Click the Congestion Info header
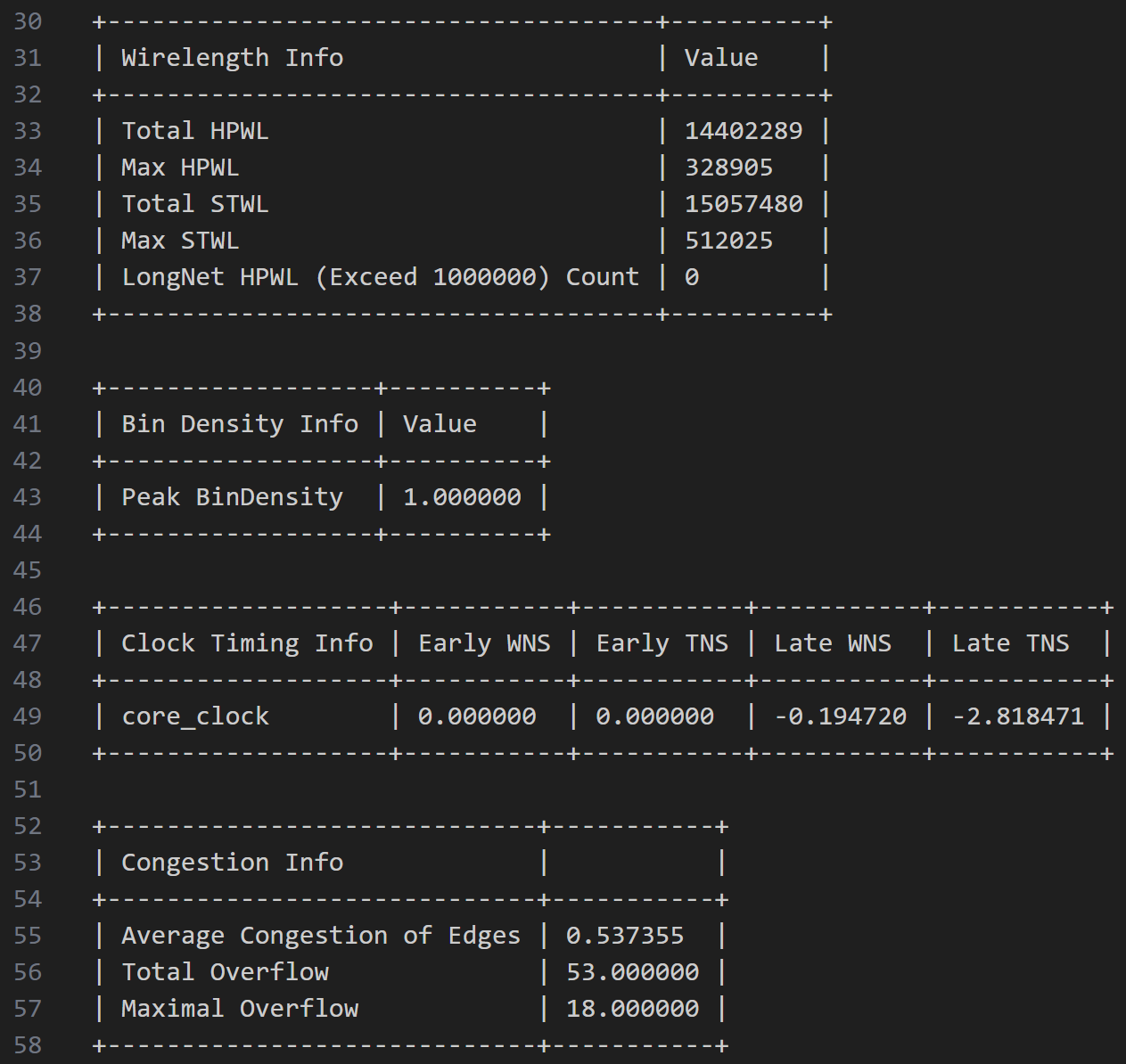This screenshot has width=1126, height=1064. 232,863
